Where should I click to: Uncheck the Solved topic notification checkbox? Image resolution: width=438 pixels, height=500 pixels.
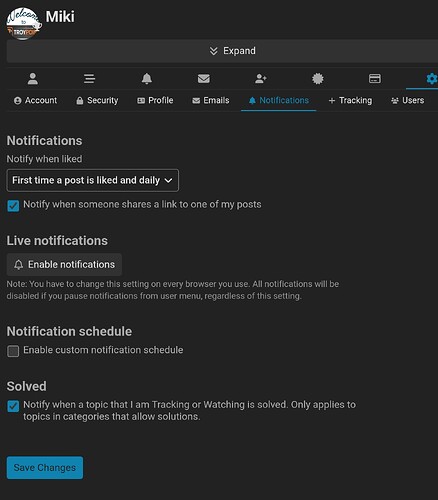click(13, 406)
